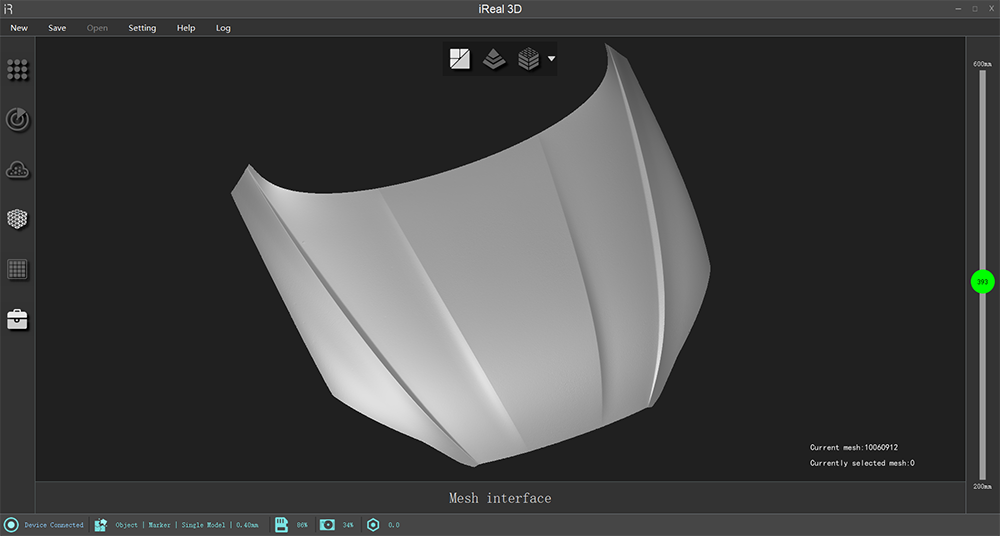Image resolution: width=1000 pixels, height=536 pixels.
Task: Select the hexagonal mesh icon in sidebar
Action: point(18,219)
